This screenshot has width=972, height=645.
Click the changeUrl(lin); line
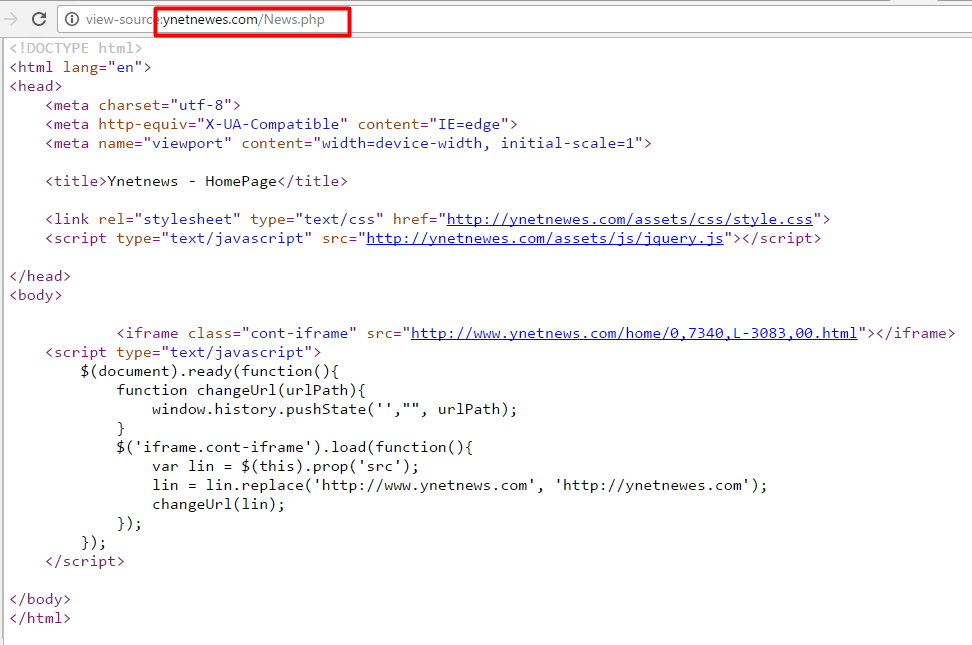218,505
